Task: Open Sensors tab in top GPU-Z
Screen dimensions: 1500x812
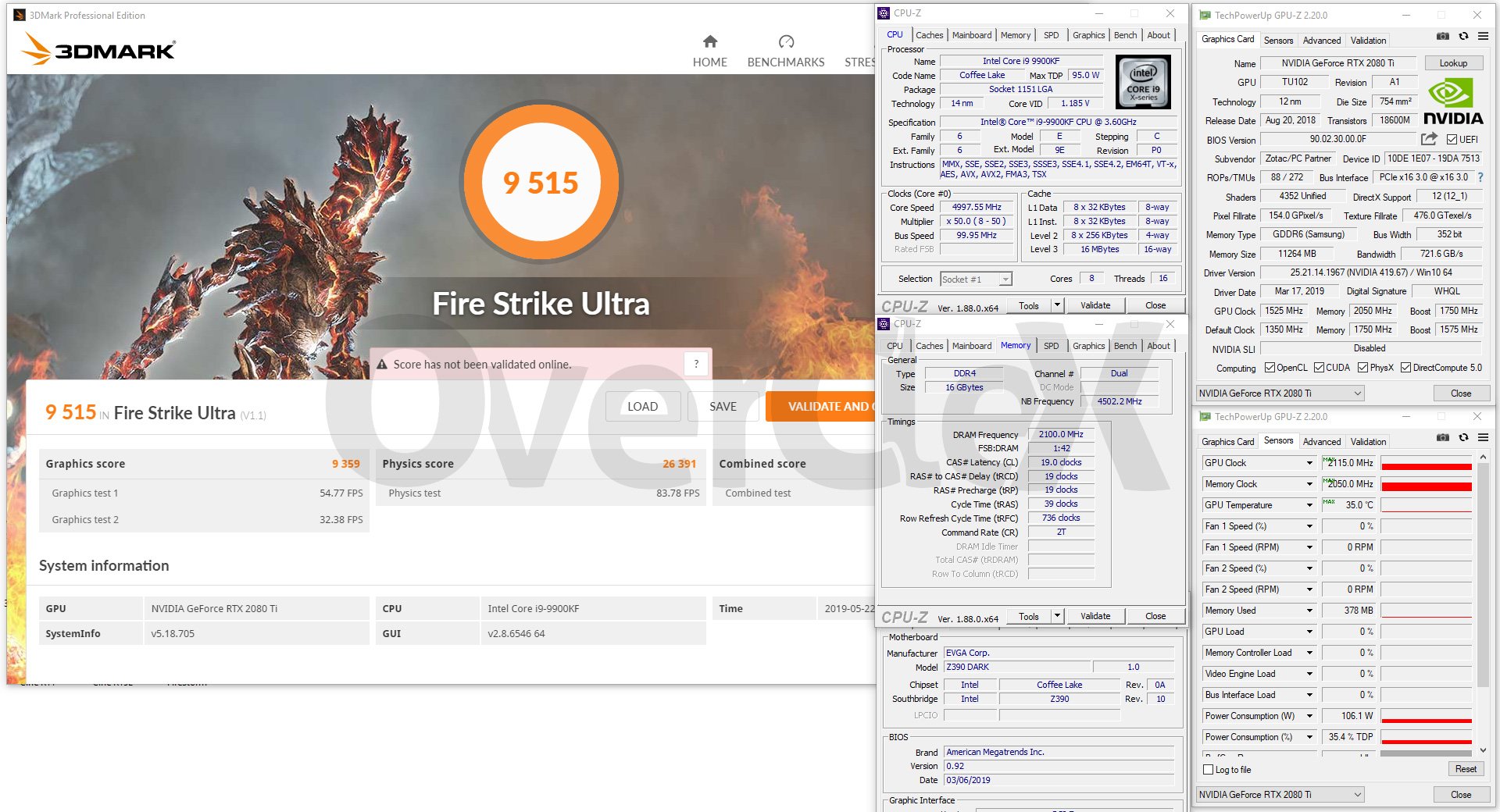Action: [1278, 41]
